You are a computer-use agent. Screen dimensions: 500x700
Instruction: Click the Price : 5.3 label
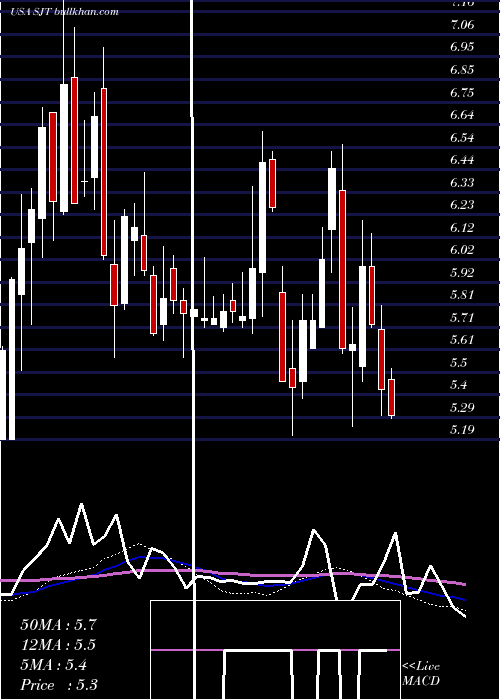tap(59, 685)
